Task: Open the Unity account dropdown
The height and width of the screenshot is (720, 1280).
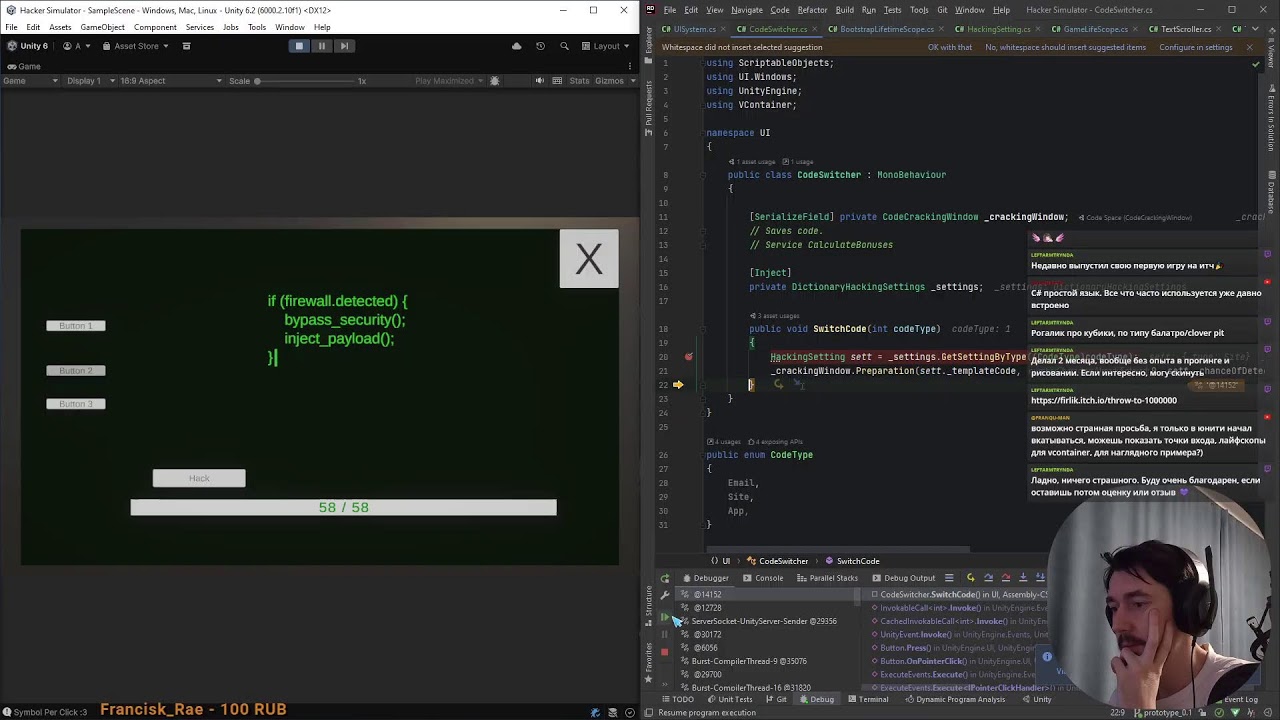Action: [x=77, y=46]
